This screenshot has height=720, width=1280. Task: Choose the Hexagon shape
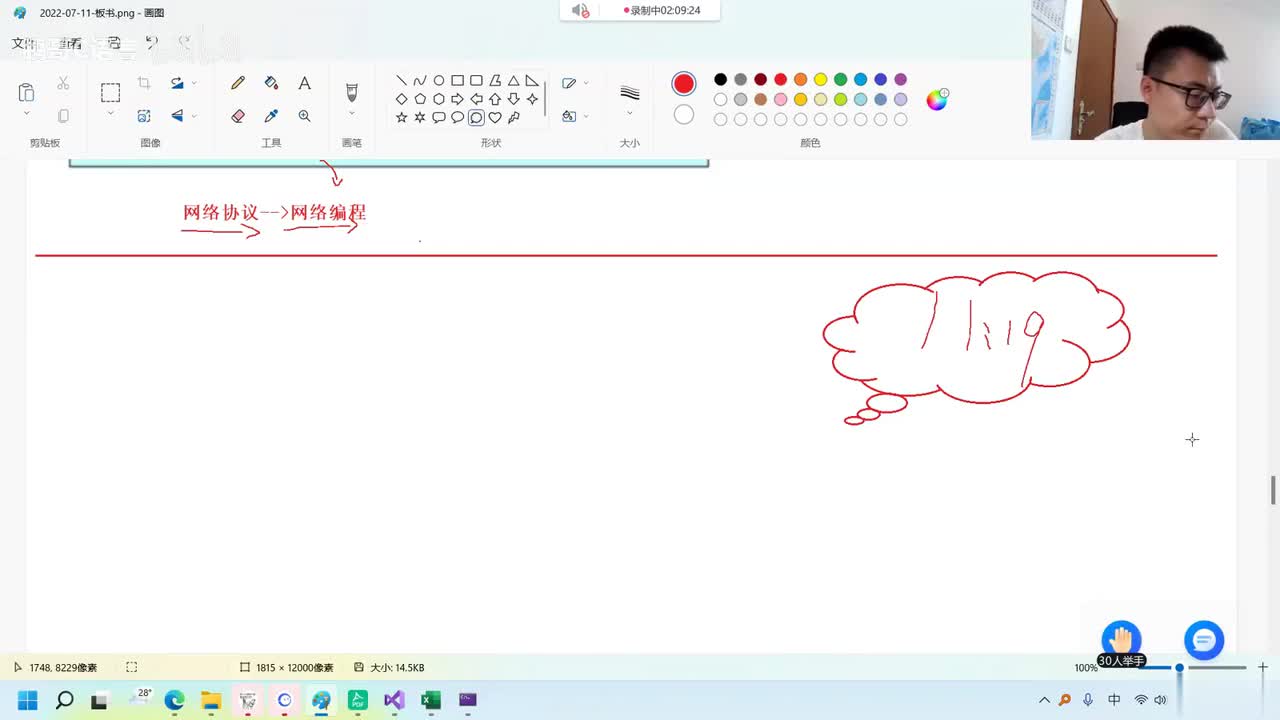point(438,99)
